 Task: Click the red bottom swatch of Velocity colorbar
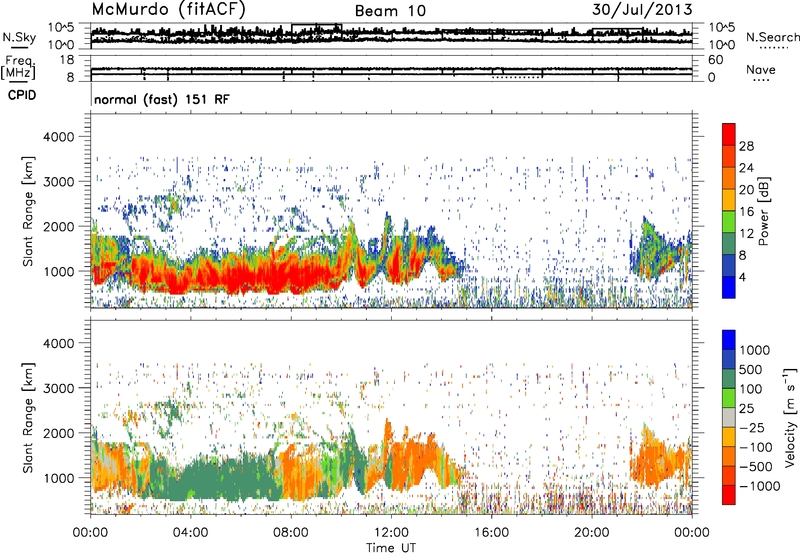pos(729,495)
